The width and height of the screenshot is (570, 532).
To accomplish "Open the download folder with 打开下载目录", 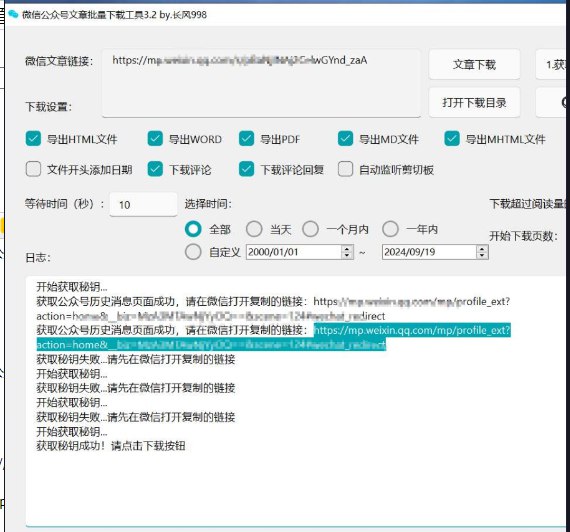I will (474, 103).
